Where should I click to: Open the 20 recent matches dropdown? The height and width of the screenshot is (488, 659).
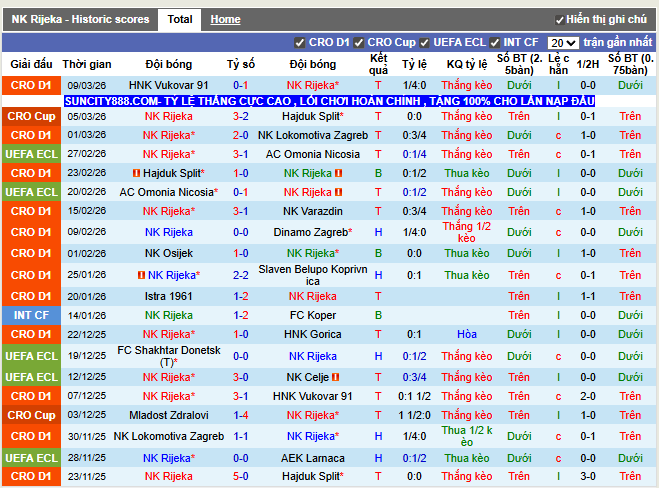563,43
